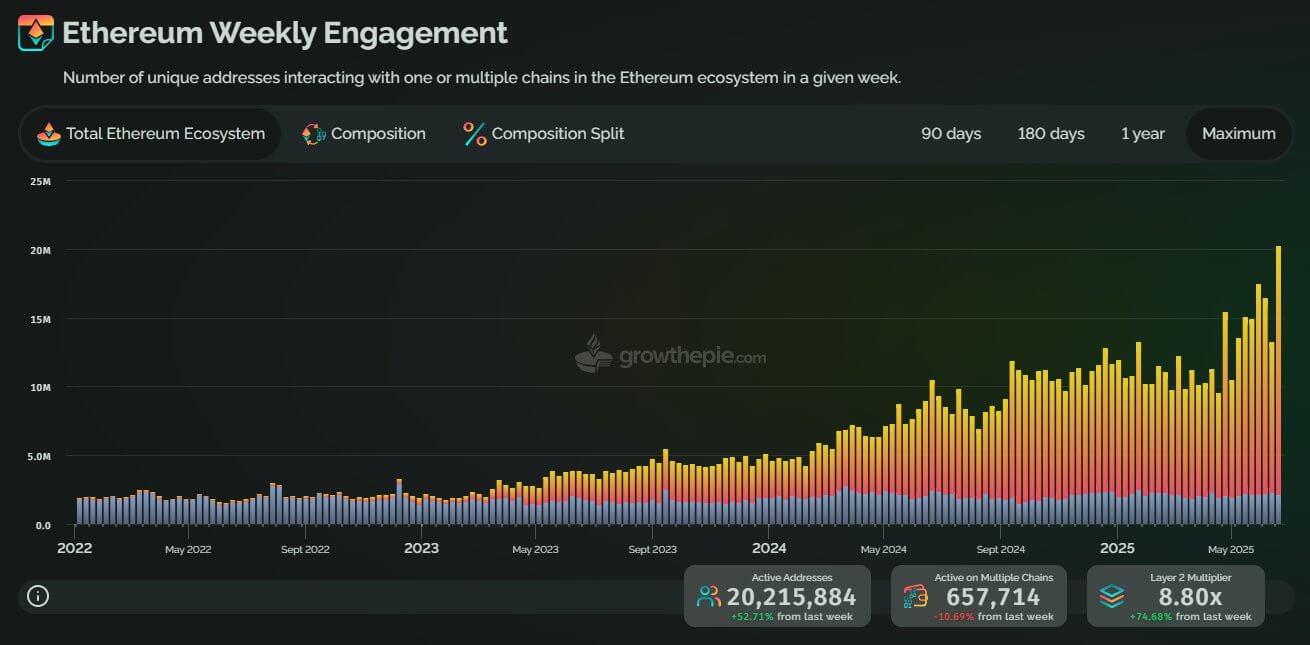Click the Layer 2 Multiplier 8.80x card
1310x645 pixels.
point(1175,597)
